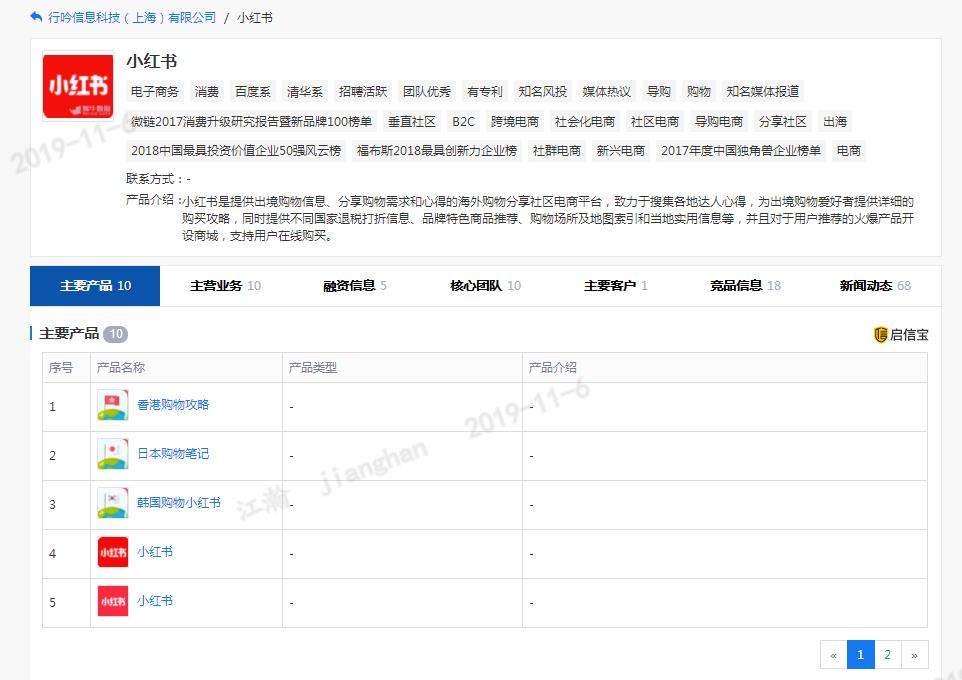Click the 香港购物攻略 product icon

click(x=113, y=405)
